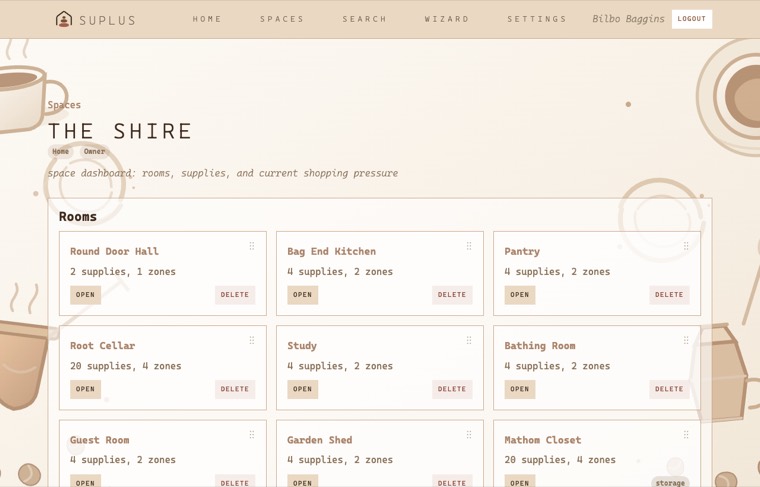Go to Home in the navigation bar
The image size is (760, 487).
coord(207,19)
